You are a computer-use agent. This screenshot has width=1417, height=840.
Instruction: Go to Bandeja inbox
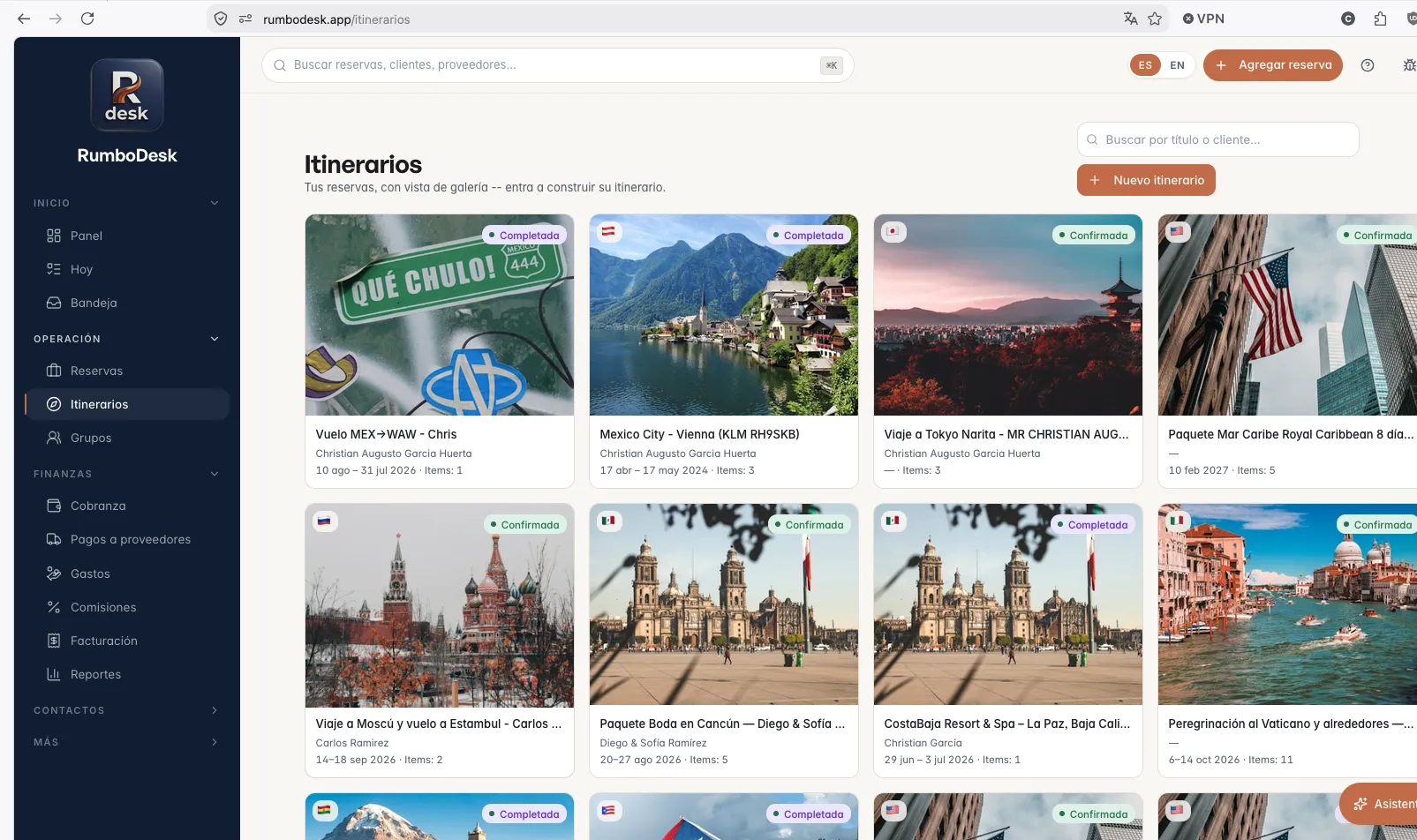pos(94,303)
